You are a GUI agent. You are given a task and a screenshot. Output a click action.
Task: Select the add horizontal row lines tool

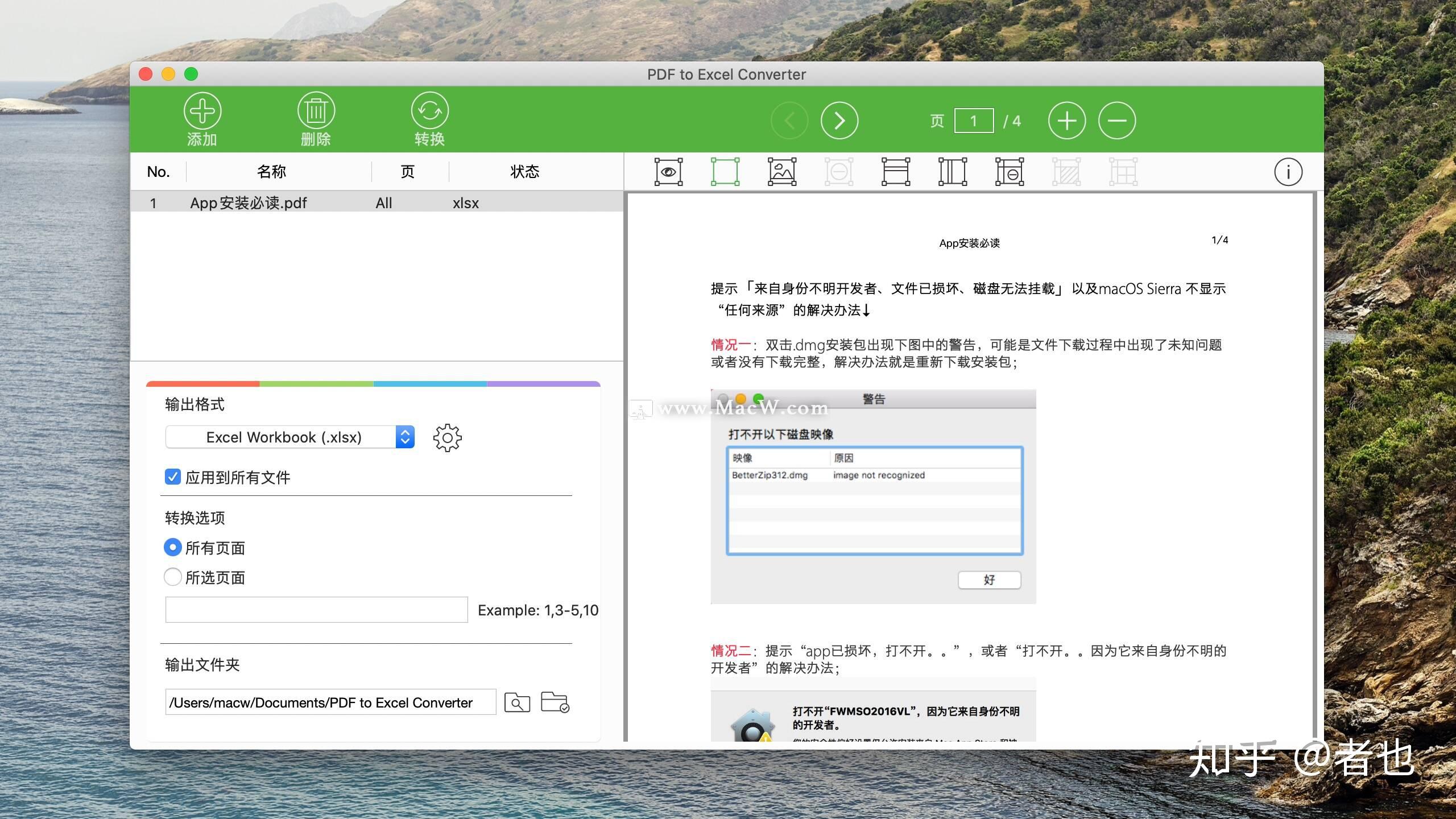(896, 172)
